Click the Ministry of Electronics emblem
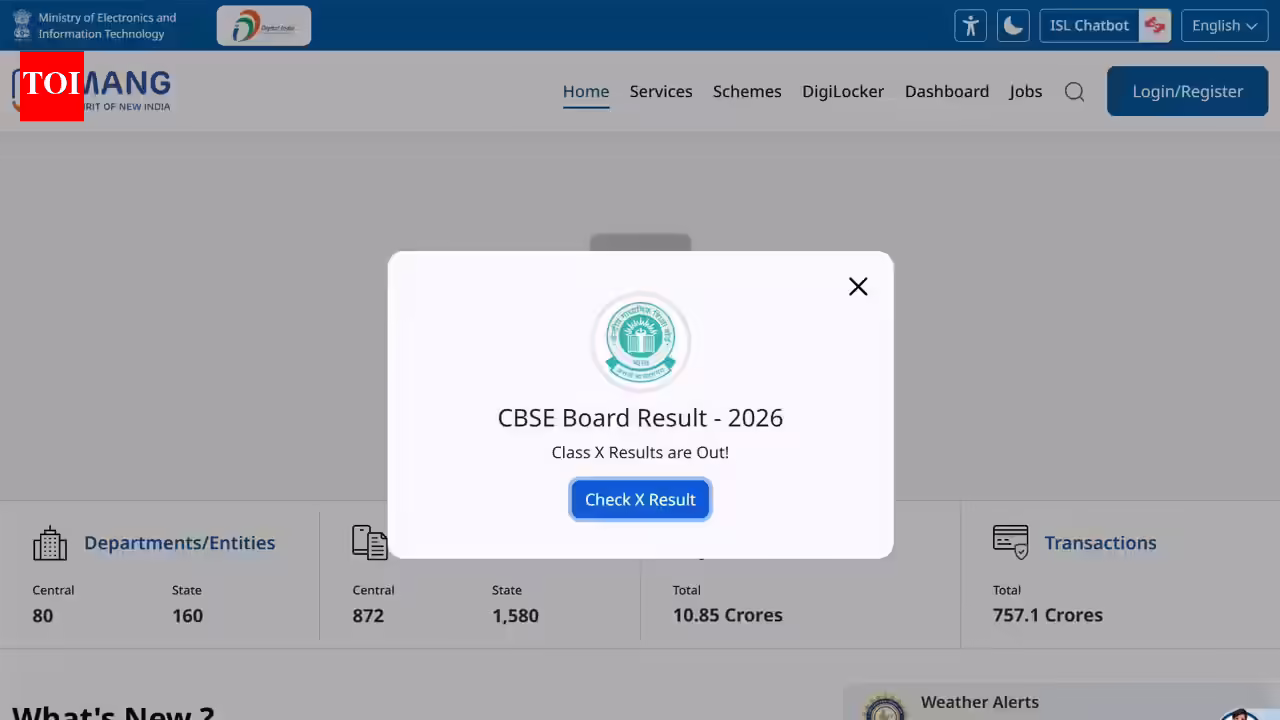1280x720 pixels. tap(22, 25)
